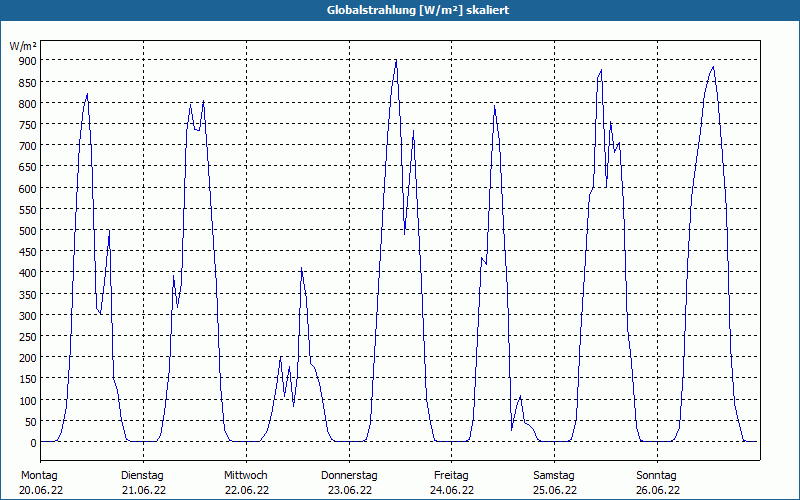Select the date '20.06.22'
800x500 pixels.
click(41, 490)
